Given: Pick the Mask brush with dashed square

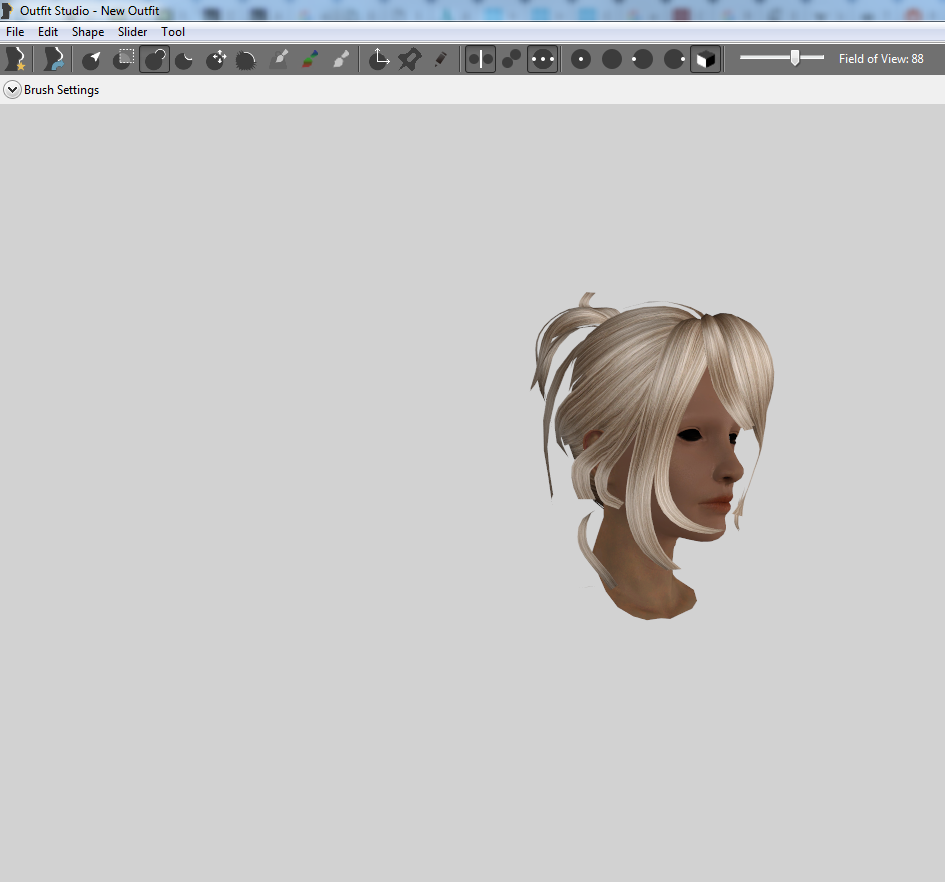Looking at the screenshot, I should tap(124, 59).
